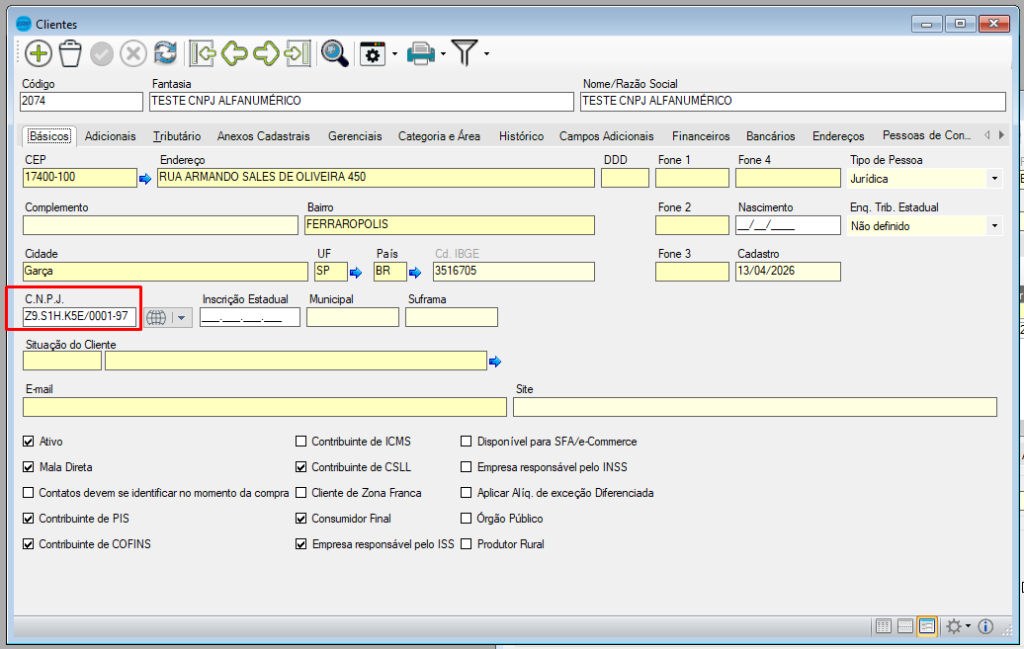Click the blue arrow after Situação do Cliente
Image resolution: width=1024 pixels, height=649 pixels.
pyautogui.click(x=495, y=361)
